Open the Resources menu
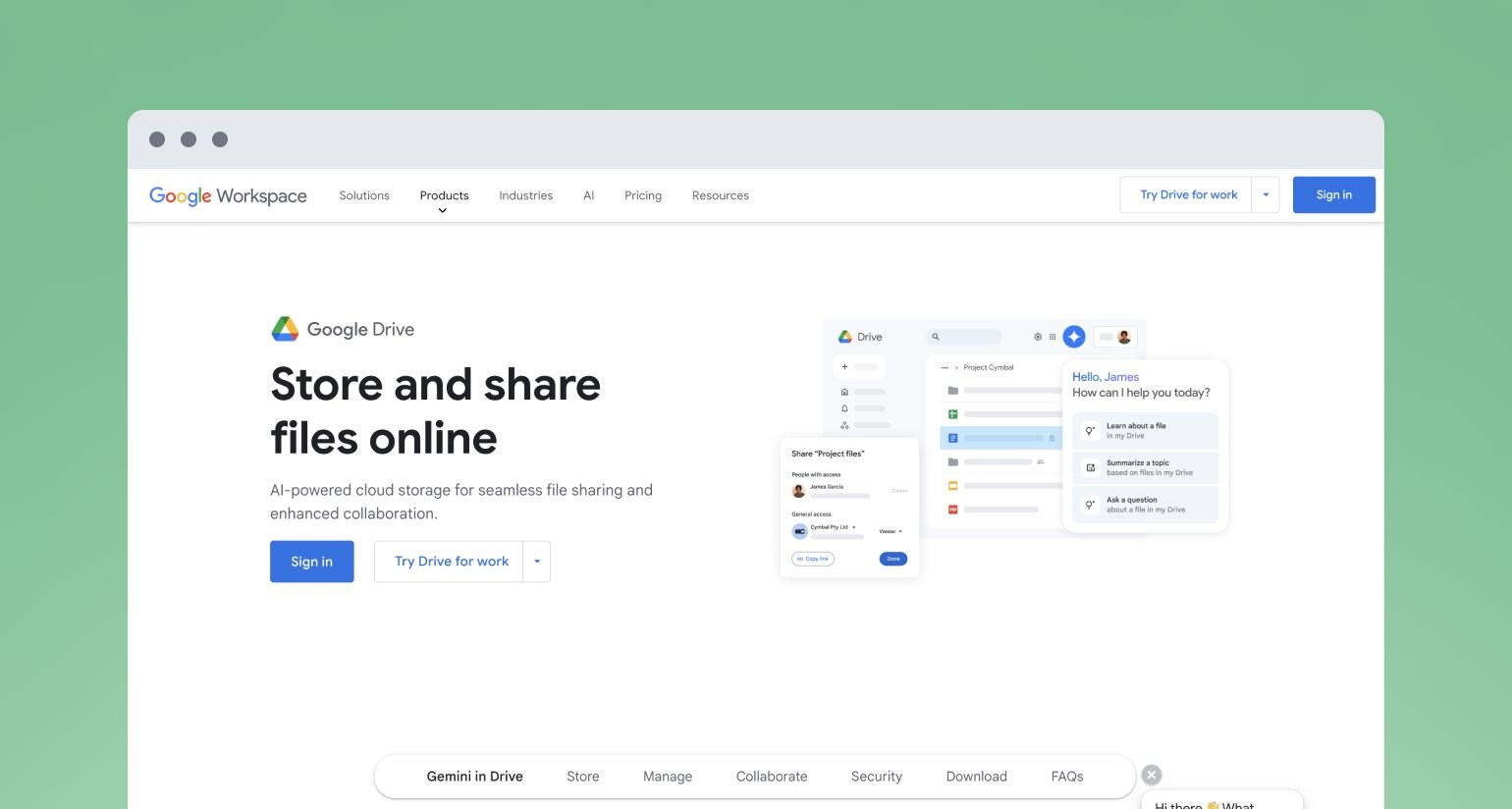Image resolution: width=1512 pixels, height=809 pixels. [x=721, y=195]
